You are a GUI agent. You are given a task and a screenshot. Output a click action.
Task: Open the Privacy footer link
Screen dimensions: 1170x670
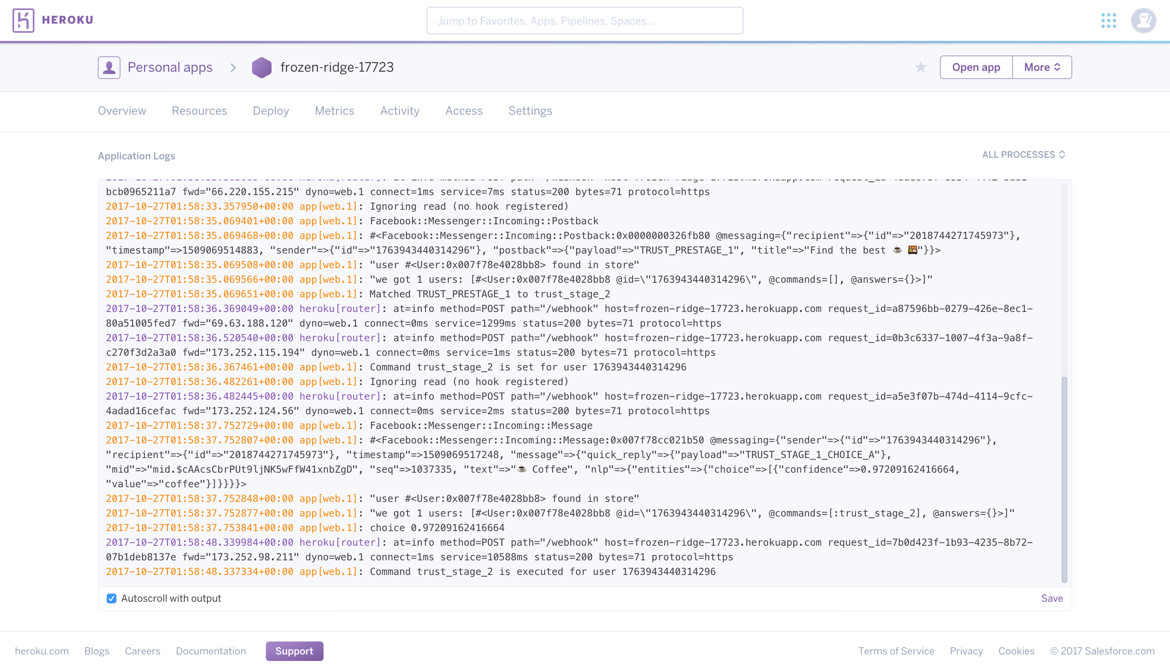tap(966, 651)
